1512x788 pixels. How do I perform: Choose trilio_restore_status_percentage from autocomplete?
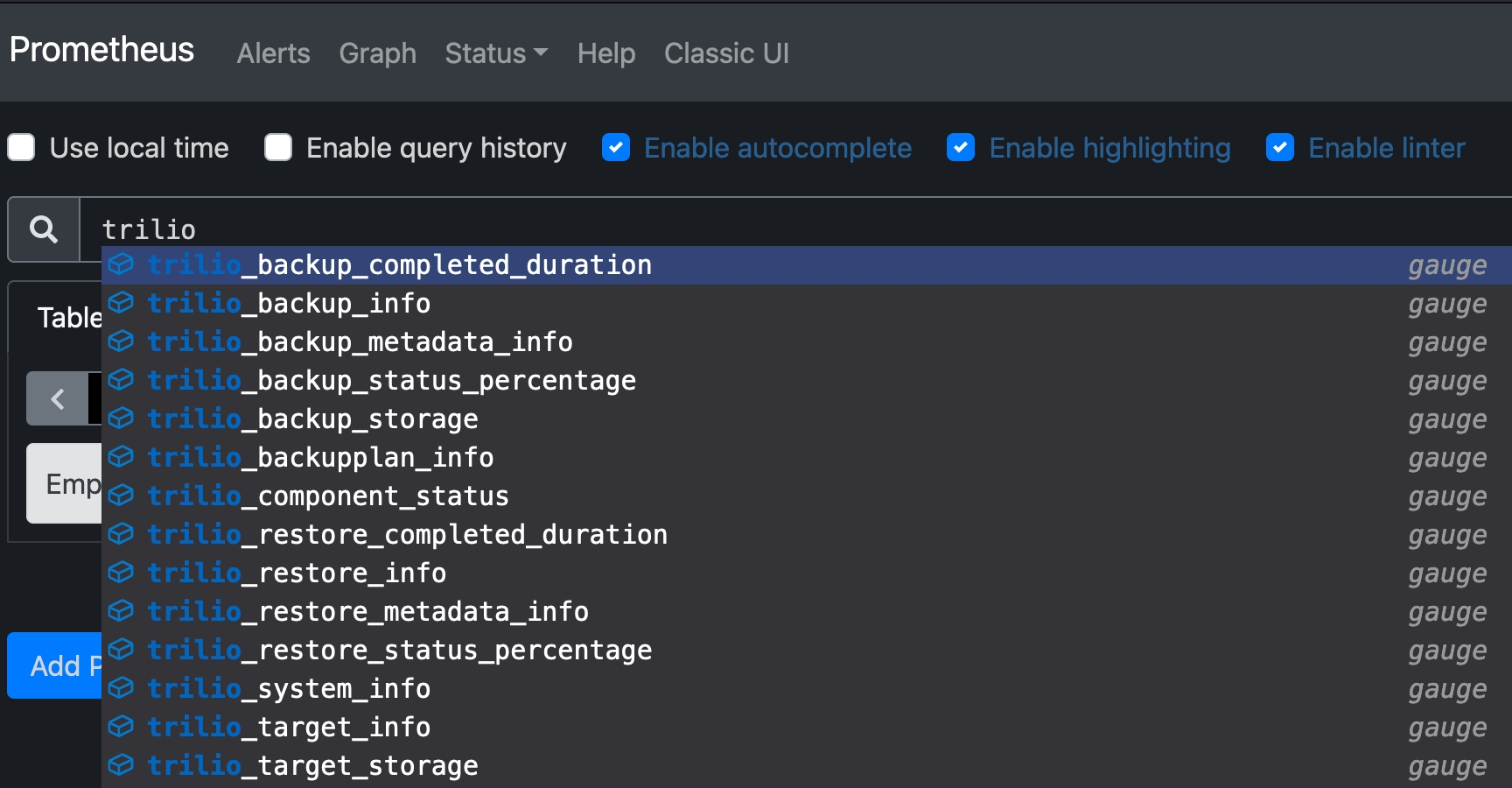point(400,651)
